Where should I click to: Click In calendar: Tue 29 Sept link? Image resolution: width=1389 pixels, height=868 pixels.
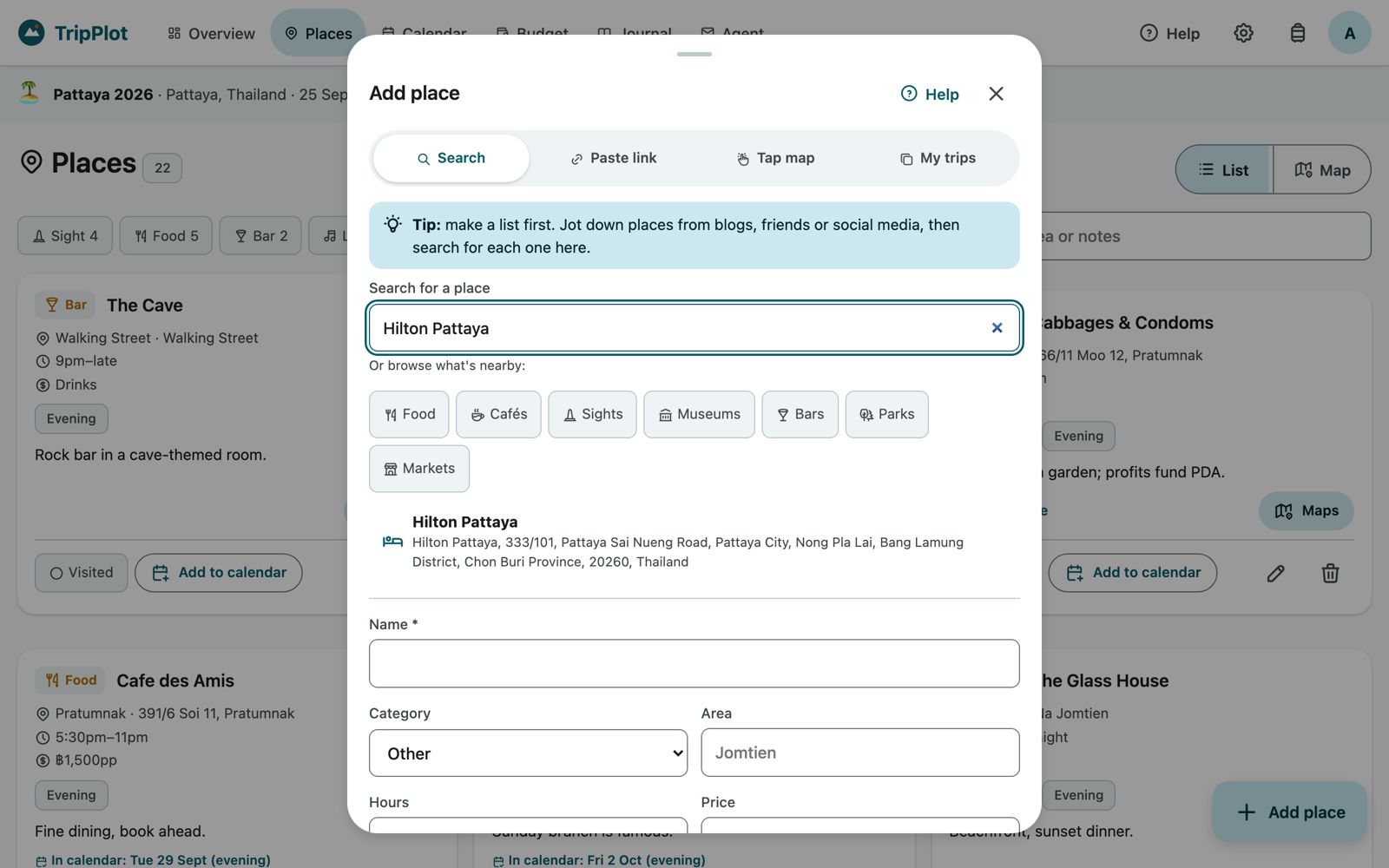[x=153, y=860]
